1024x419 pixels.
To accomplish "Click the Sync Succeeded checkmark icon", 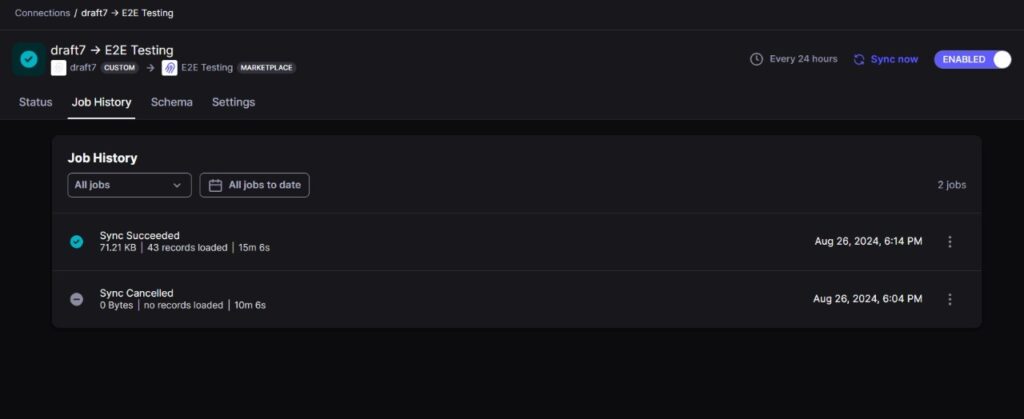I will coord(77,241).
